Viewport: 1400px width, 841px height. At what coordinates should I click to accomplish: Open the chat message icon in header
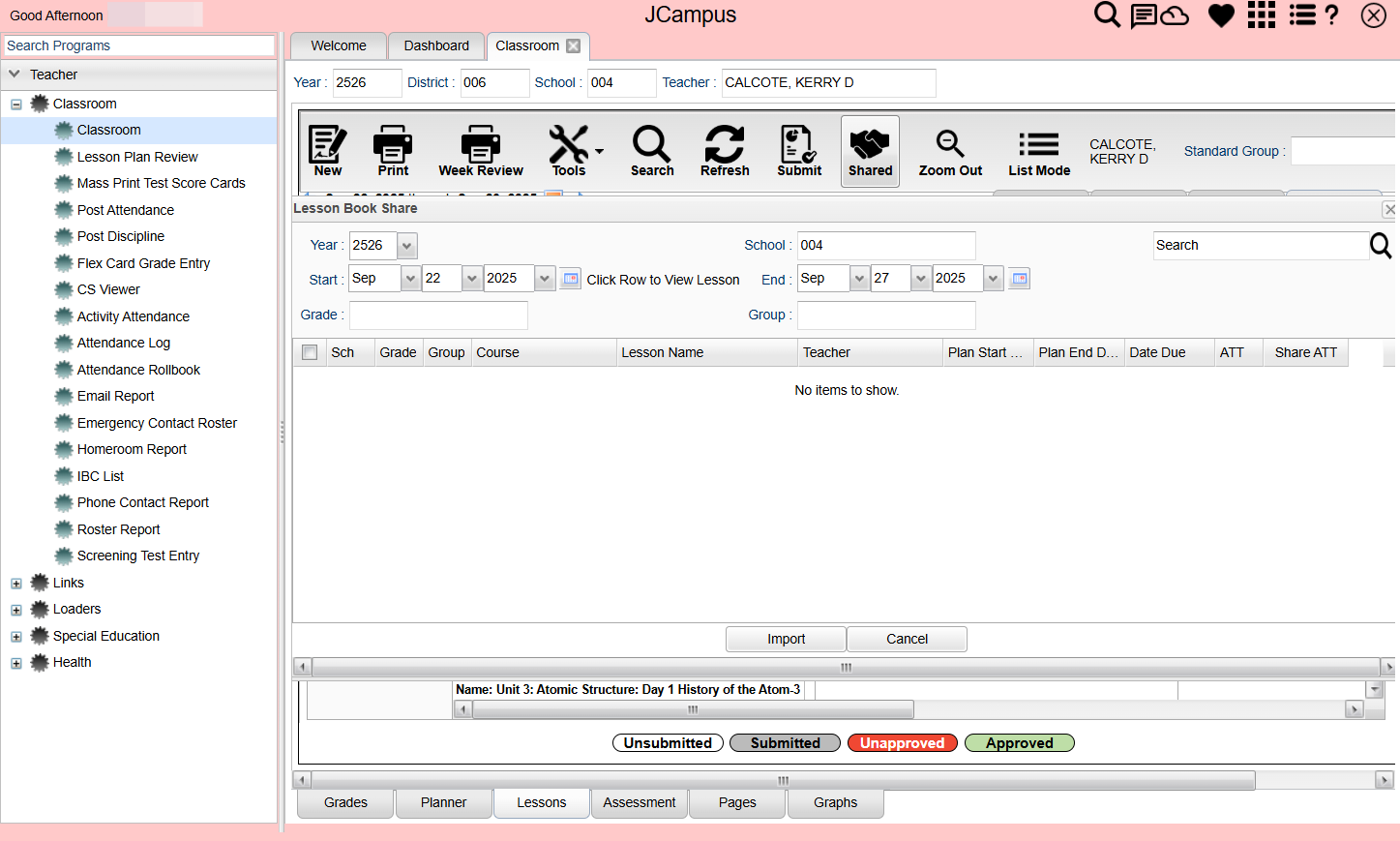(x=1144, y=15)
